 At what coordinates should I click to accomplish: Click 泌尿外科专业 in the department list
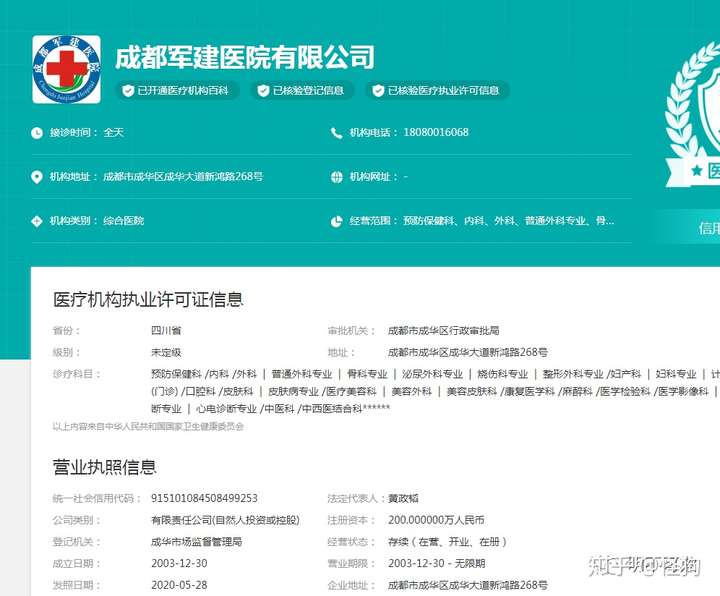click(x=432, y=374)
